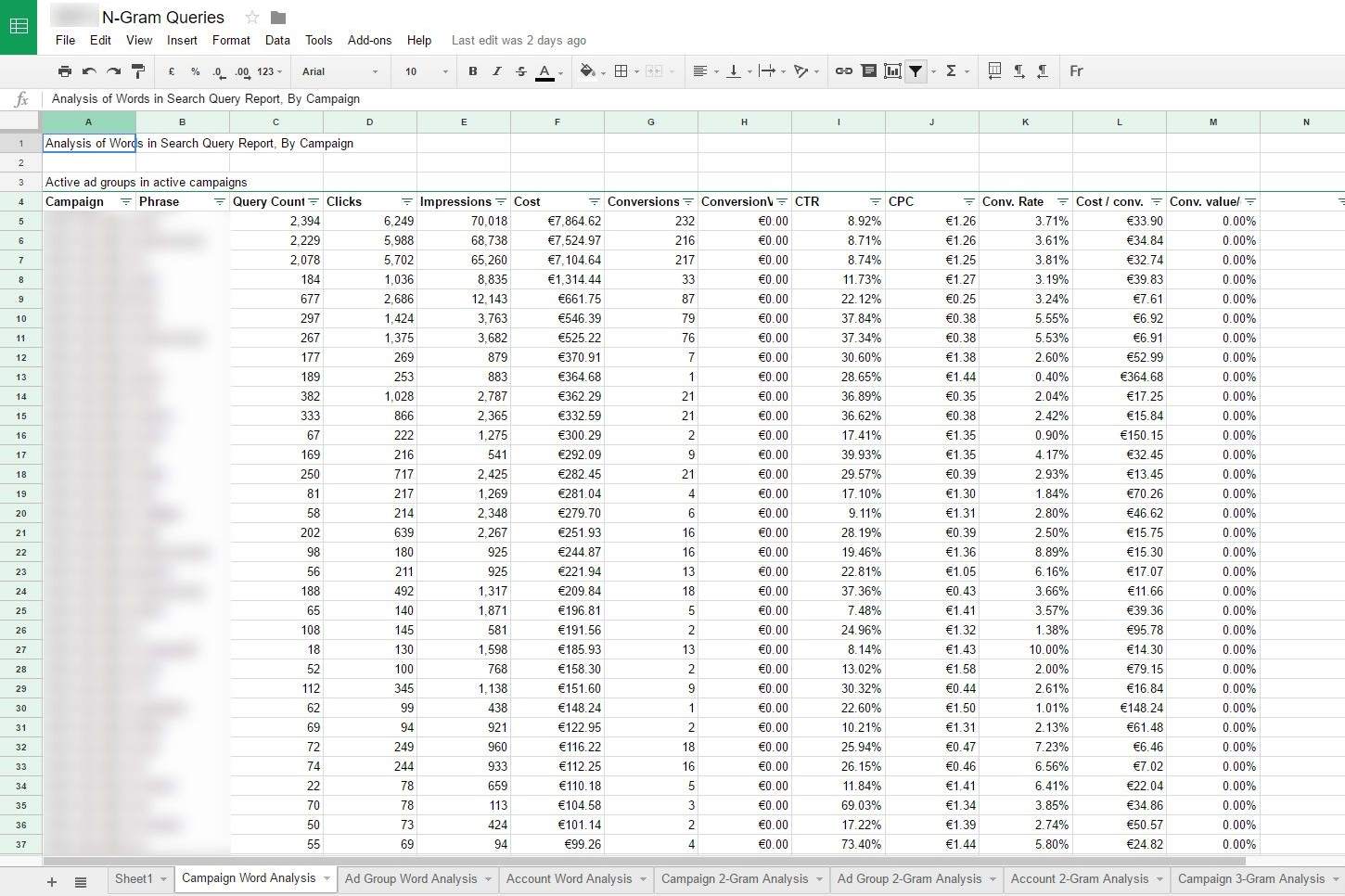
Task: Click the Print icon
Action: click(x=64, y=71)
